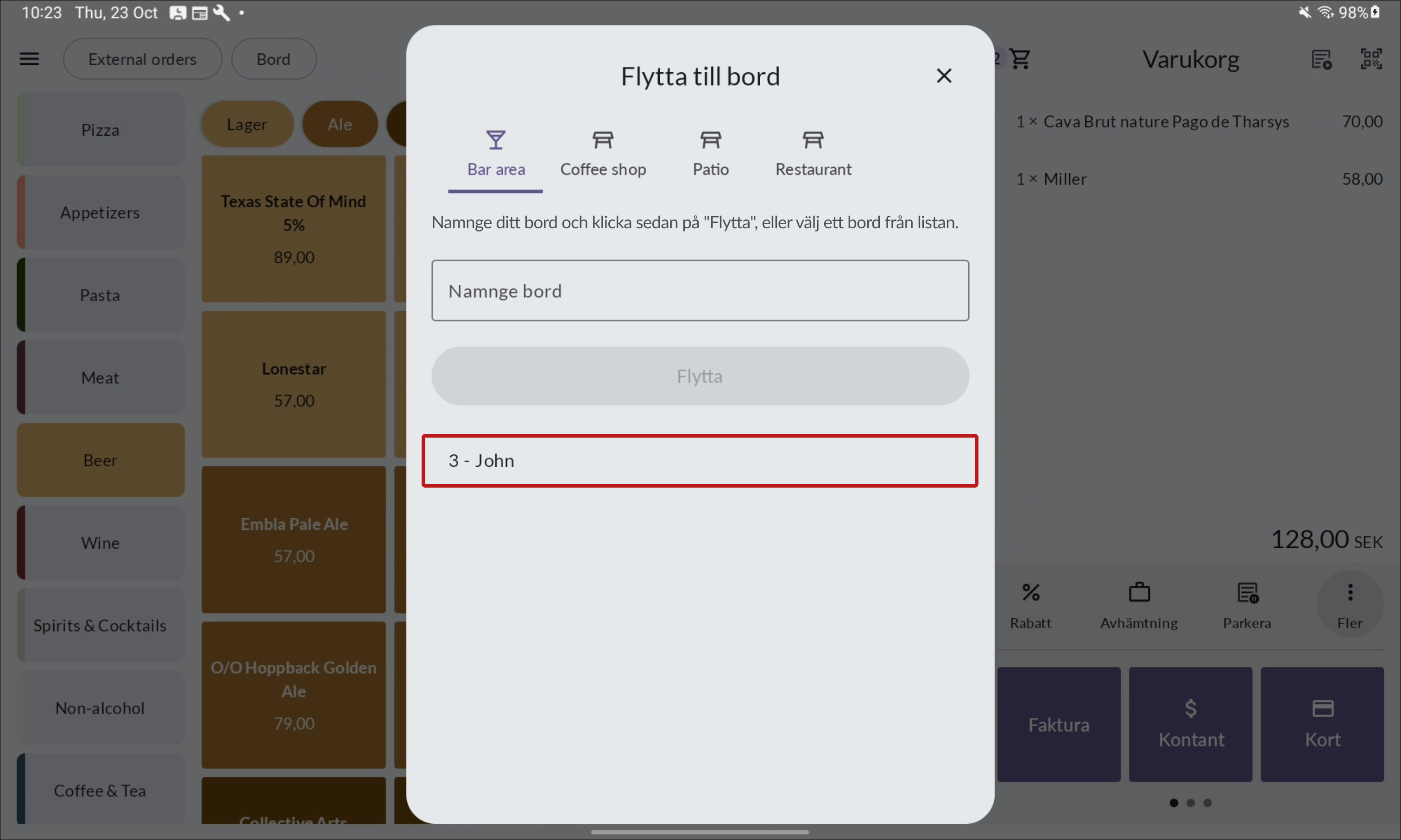Pay with Kontant cash button
Image resolution: width=1401 pixels, height=840 pixels.
click(x=1190, y=724)
